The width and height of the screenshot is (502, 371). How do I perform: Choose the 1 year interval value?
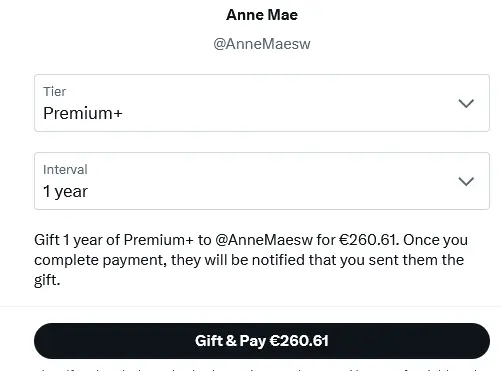click(65, 192)
